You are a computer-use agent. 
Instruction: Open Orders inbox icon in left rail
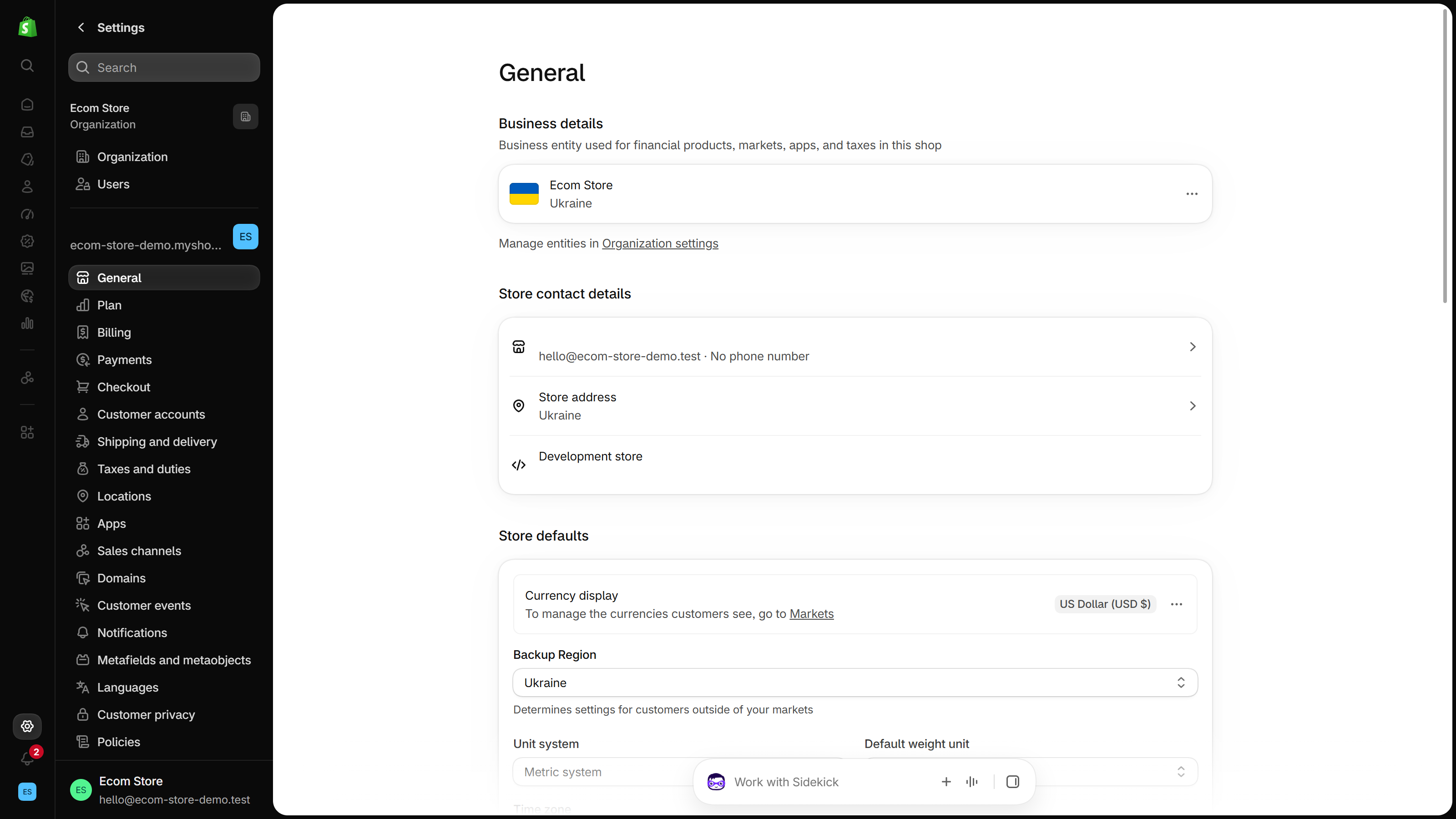click(x=27, y=131)
